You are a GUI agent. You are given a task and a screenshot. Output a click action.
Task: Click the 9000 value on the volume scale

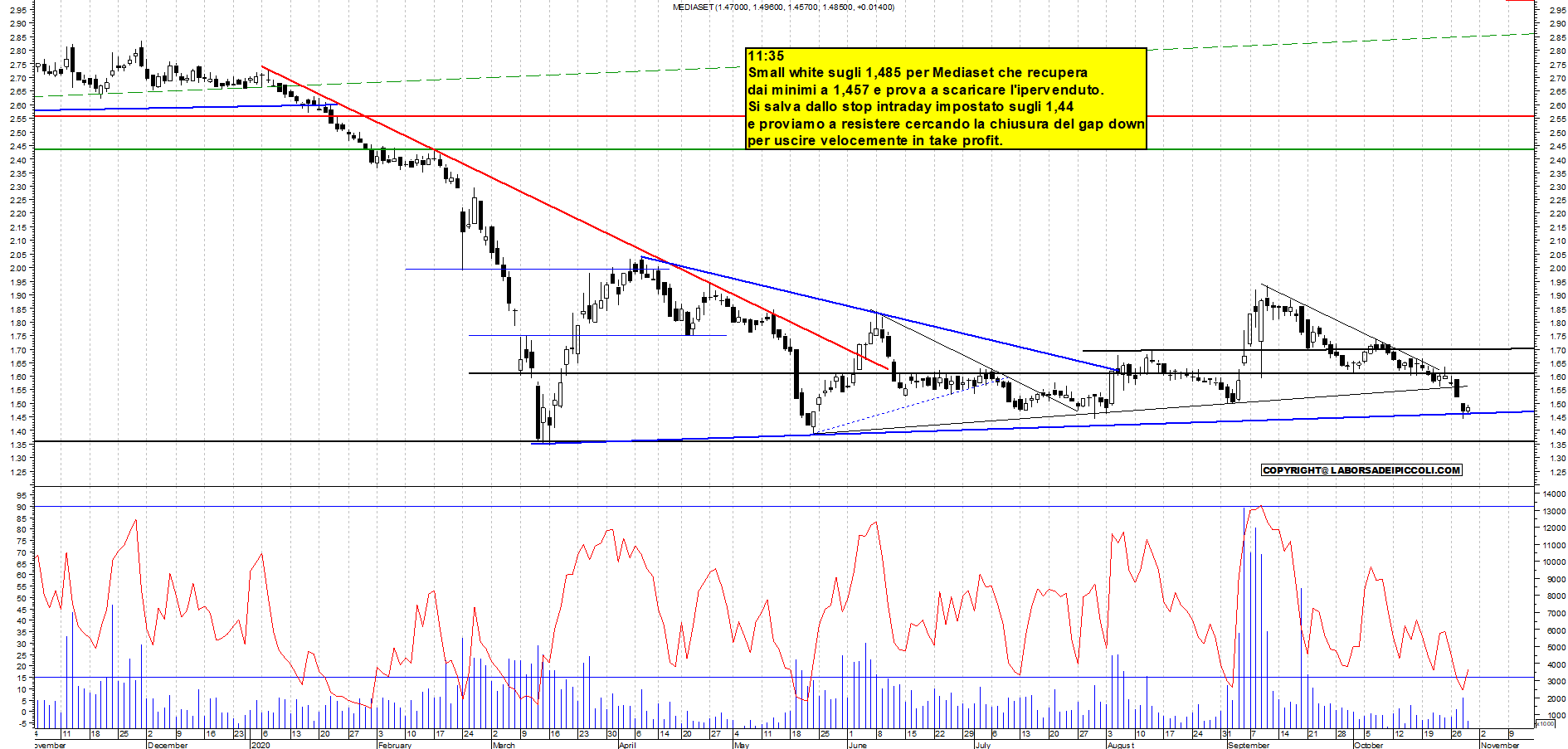[1556, 580]
